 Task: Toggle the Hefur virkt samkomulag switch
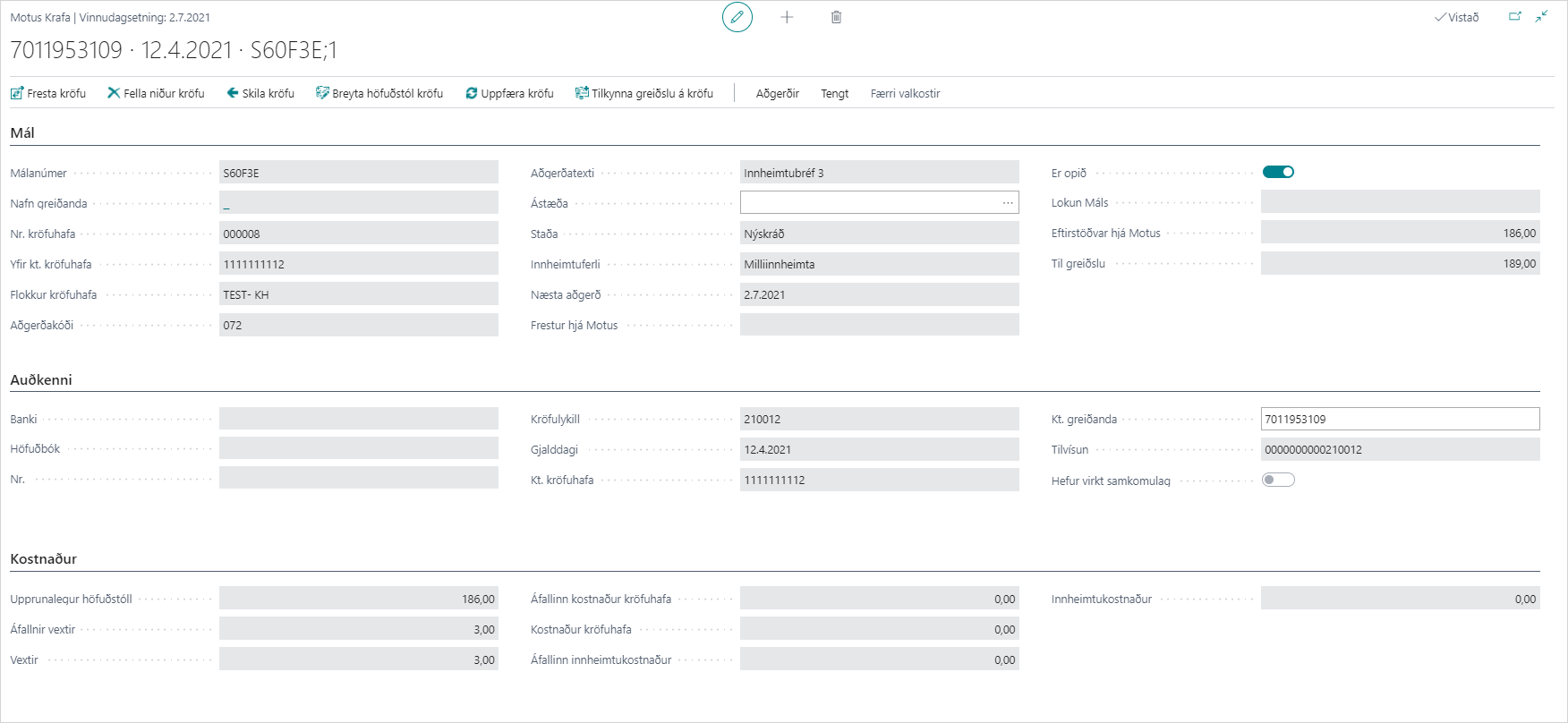1278,480
